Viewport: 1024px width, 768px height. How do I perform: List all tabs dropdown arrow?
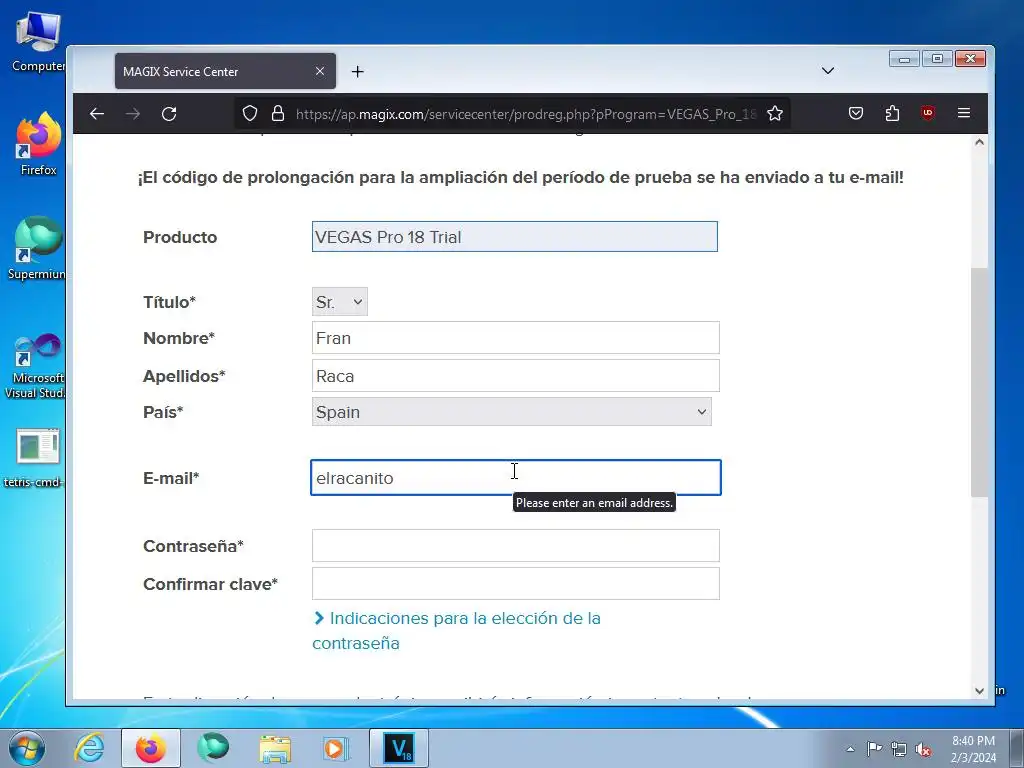[x=827, y=71]
